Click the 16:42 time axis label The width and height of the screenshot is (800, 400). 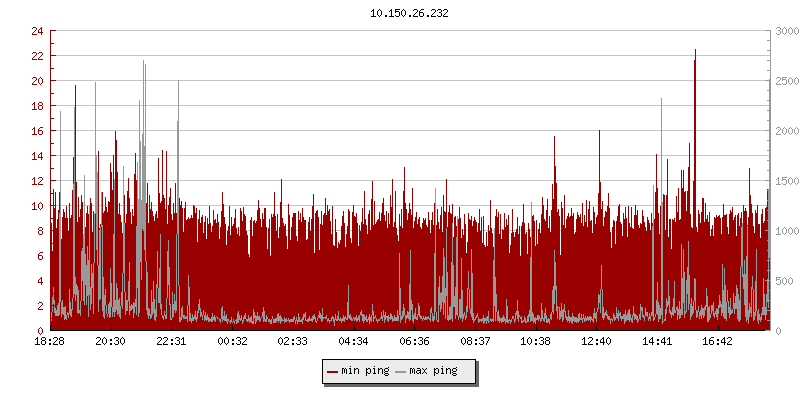(718, 341)
